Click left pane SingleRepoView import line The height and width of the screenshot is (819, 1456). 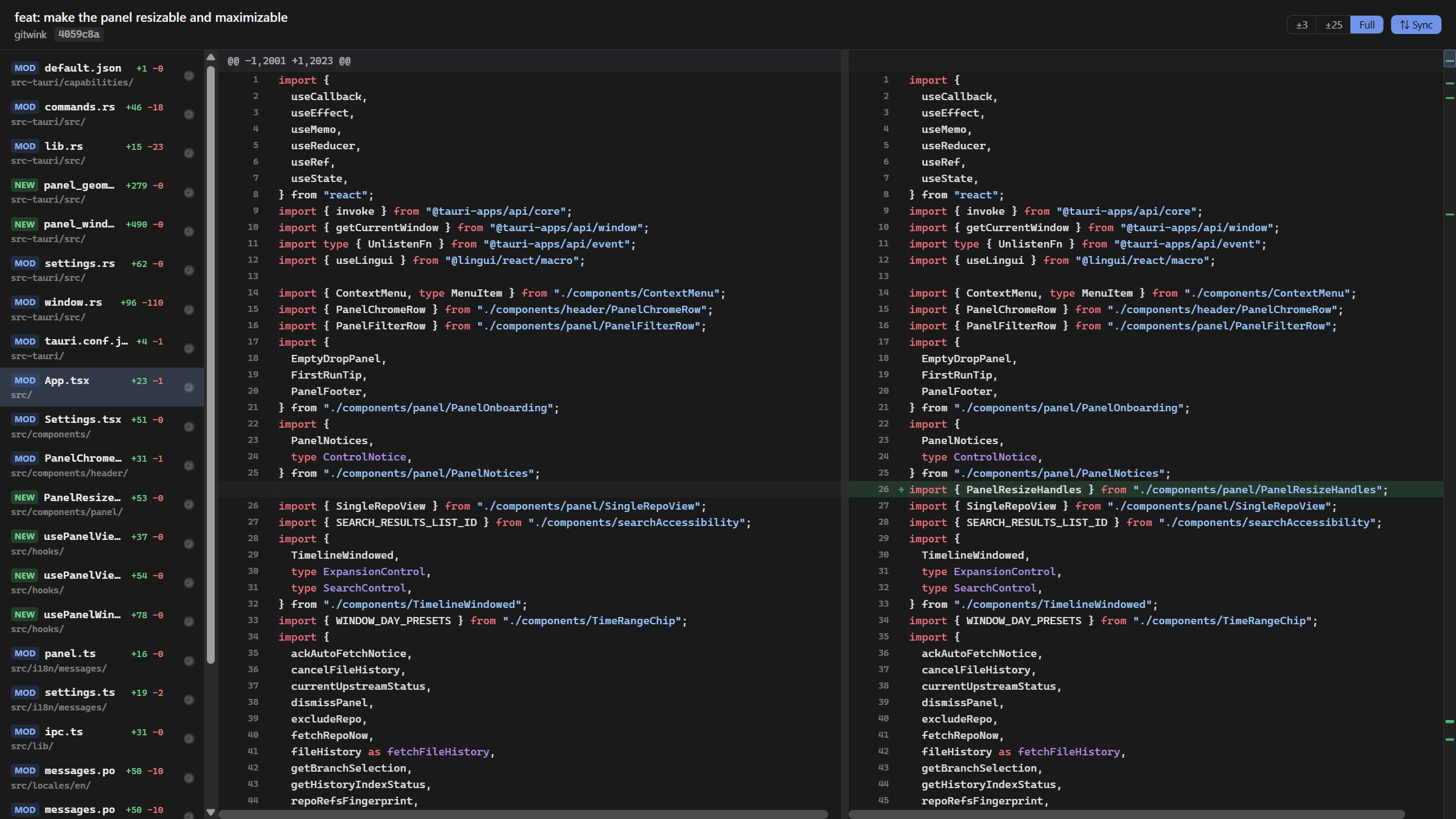click(x=493, y=506)
